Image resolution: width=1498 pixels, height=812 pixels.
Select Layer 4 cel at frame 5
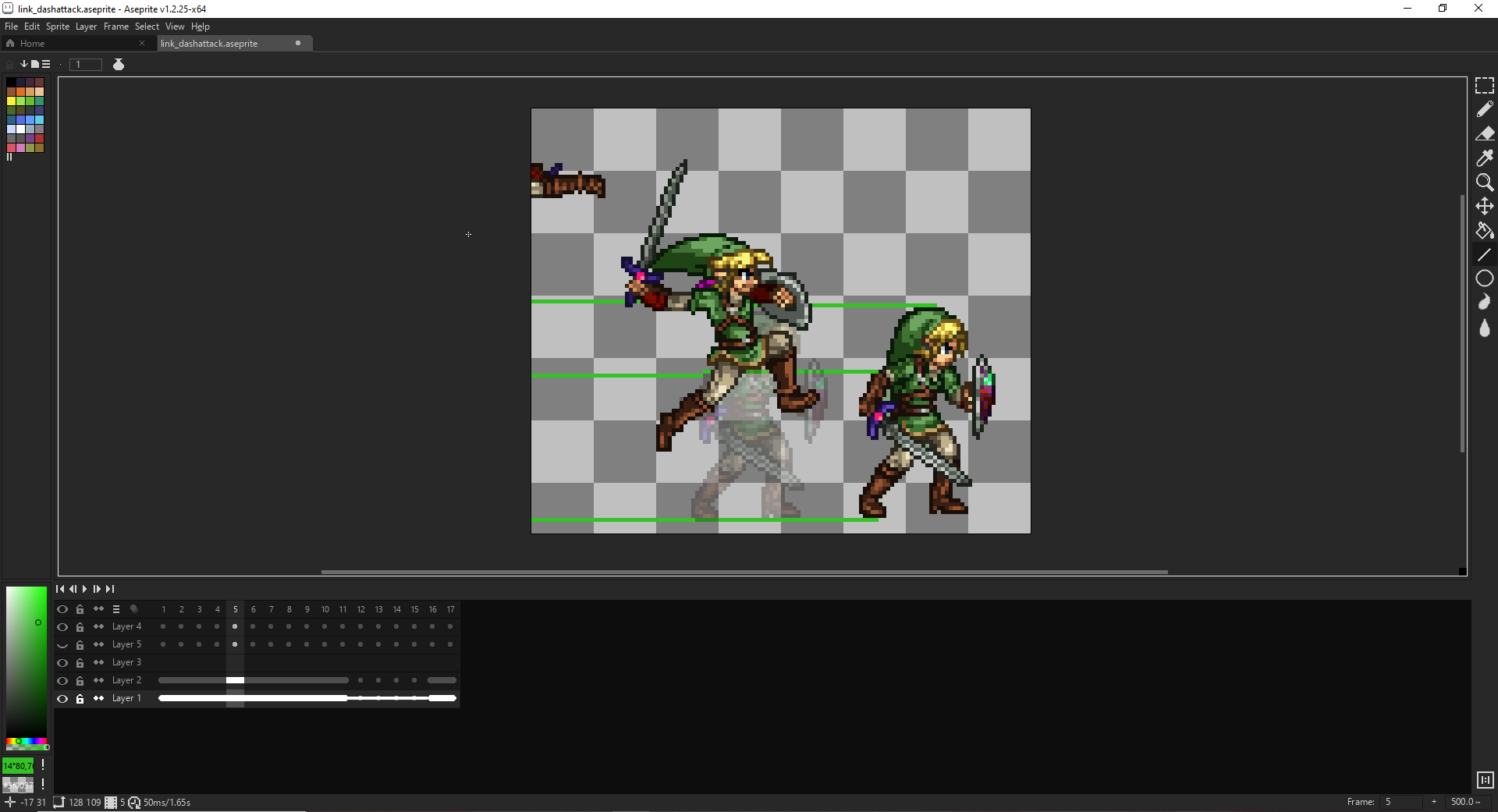(235, 627)
